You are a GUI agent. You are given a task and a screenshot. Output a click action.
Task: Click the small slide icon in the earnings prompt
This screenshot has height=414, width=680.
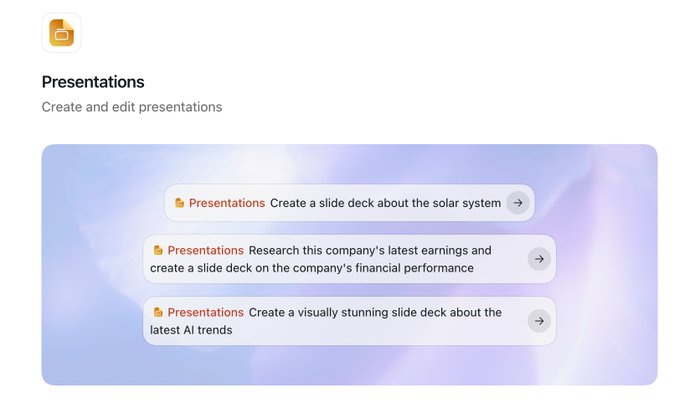coord(158,250)
